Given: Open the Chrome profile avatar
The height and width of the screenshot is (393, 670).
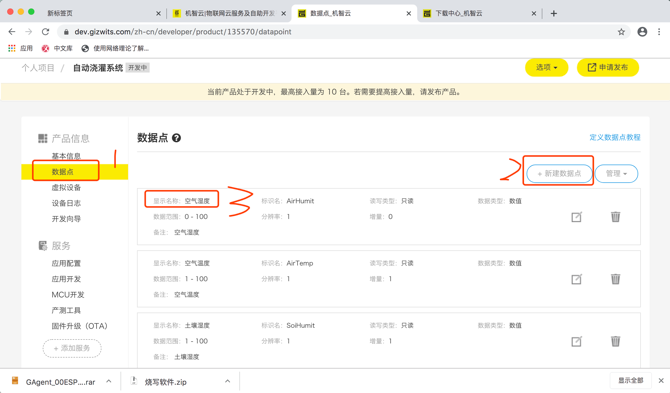Looking at the screenshot, I should click(x=642, y=32).
